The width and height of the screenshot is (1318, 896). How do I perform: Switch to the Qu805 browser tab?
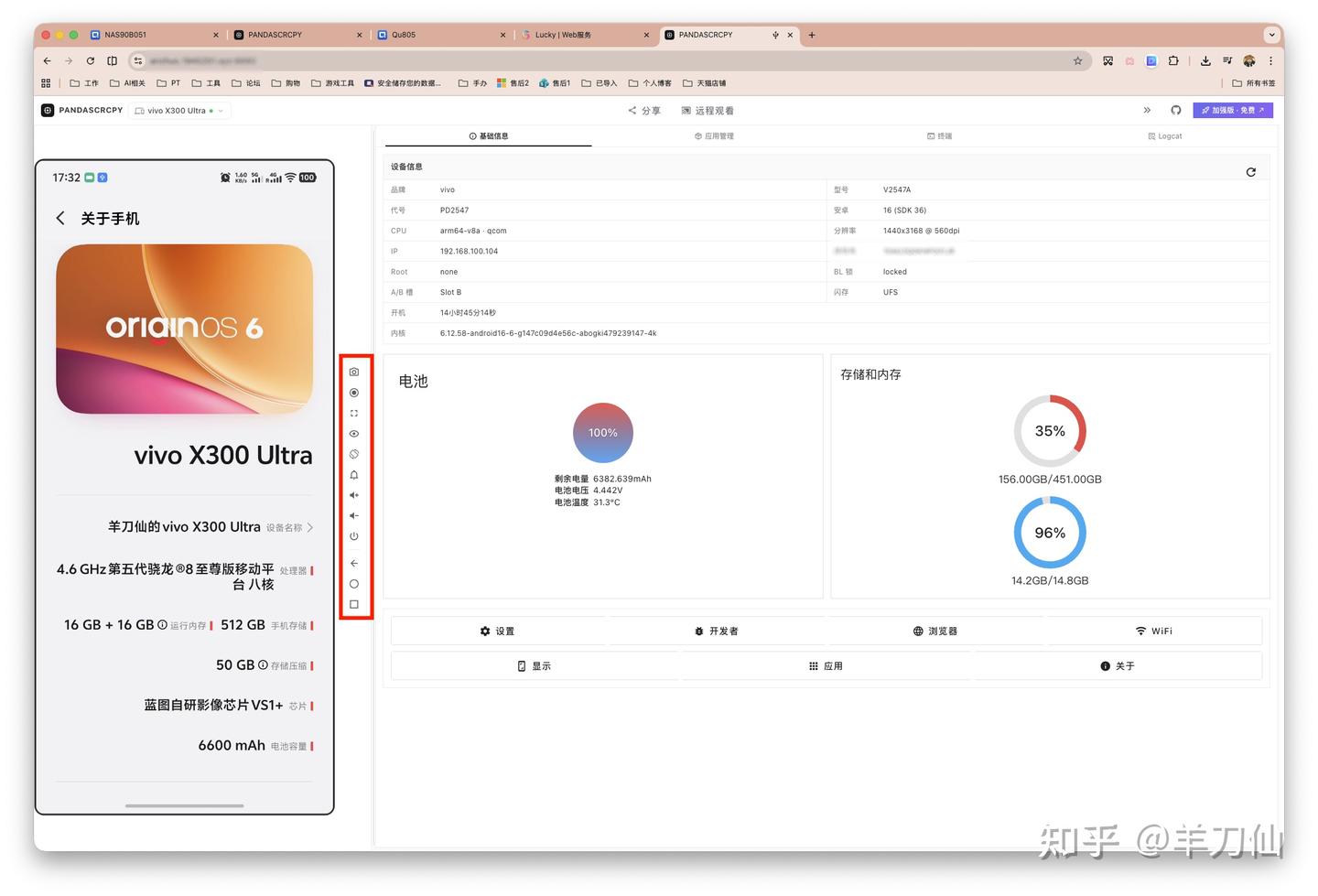[442, 35]
